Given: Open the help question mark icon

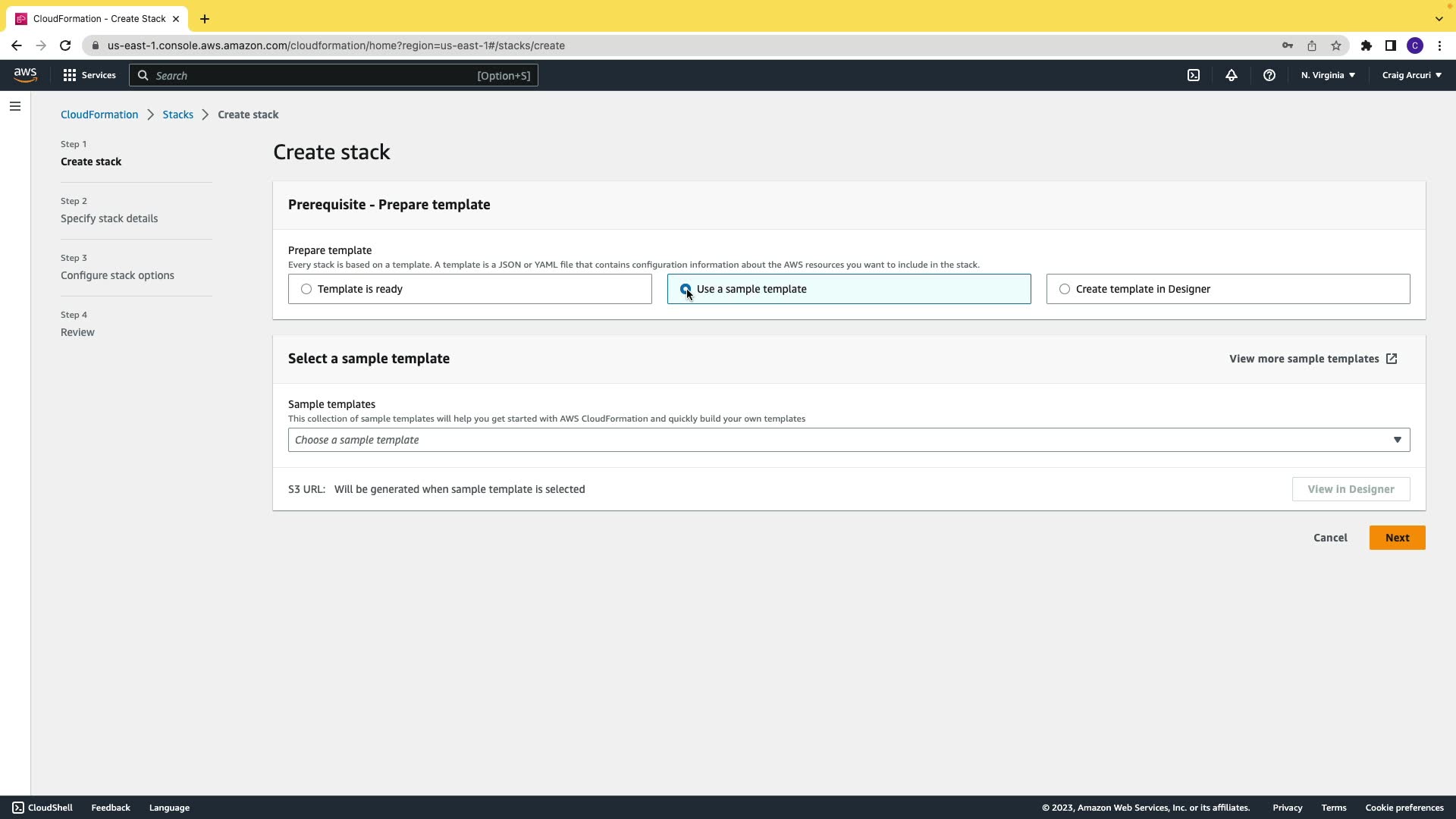Looking at the screenshot, I should click(x=1269, y=75).
